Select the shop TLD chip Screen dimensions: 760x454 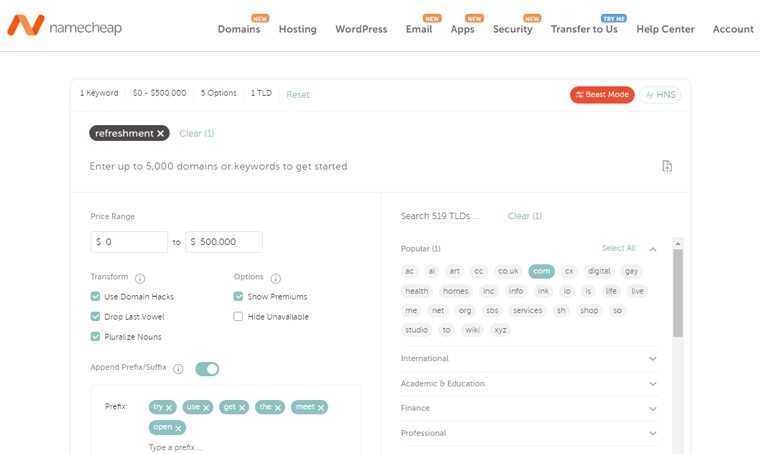tap(589, 311)
